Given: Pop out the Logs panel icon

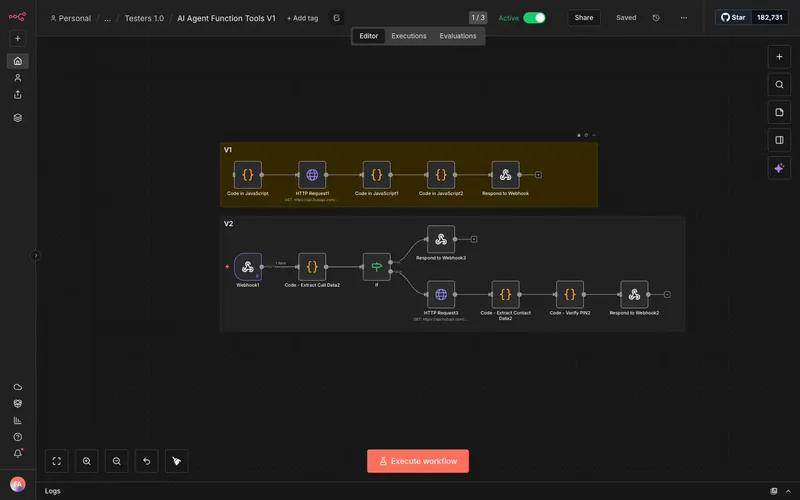Looking at the screenshot, I should click(774, 491).
